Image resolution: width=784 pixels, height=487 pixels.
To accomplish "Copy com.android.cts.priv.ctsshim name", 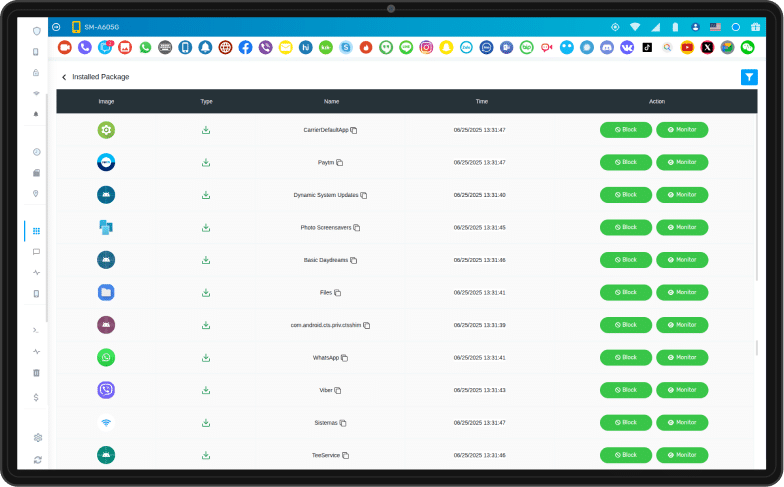I will pos(366,325).
